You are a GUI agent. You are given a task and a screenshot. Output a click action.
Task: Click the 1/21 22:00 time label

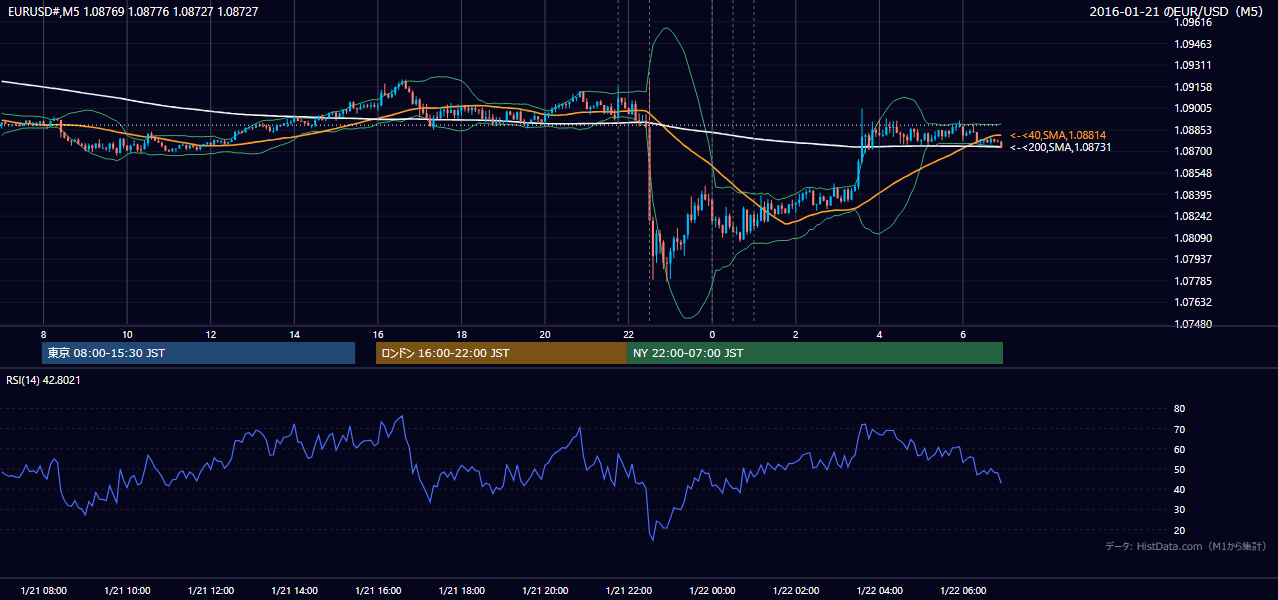point(628,591)
